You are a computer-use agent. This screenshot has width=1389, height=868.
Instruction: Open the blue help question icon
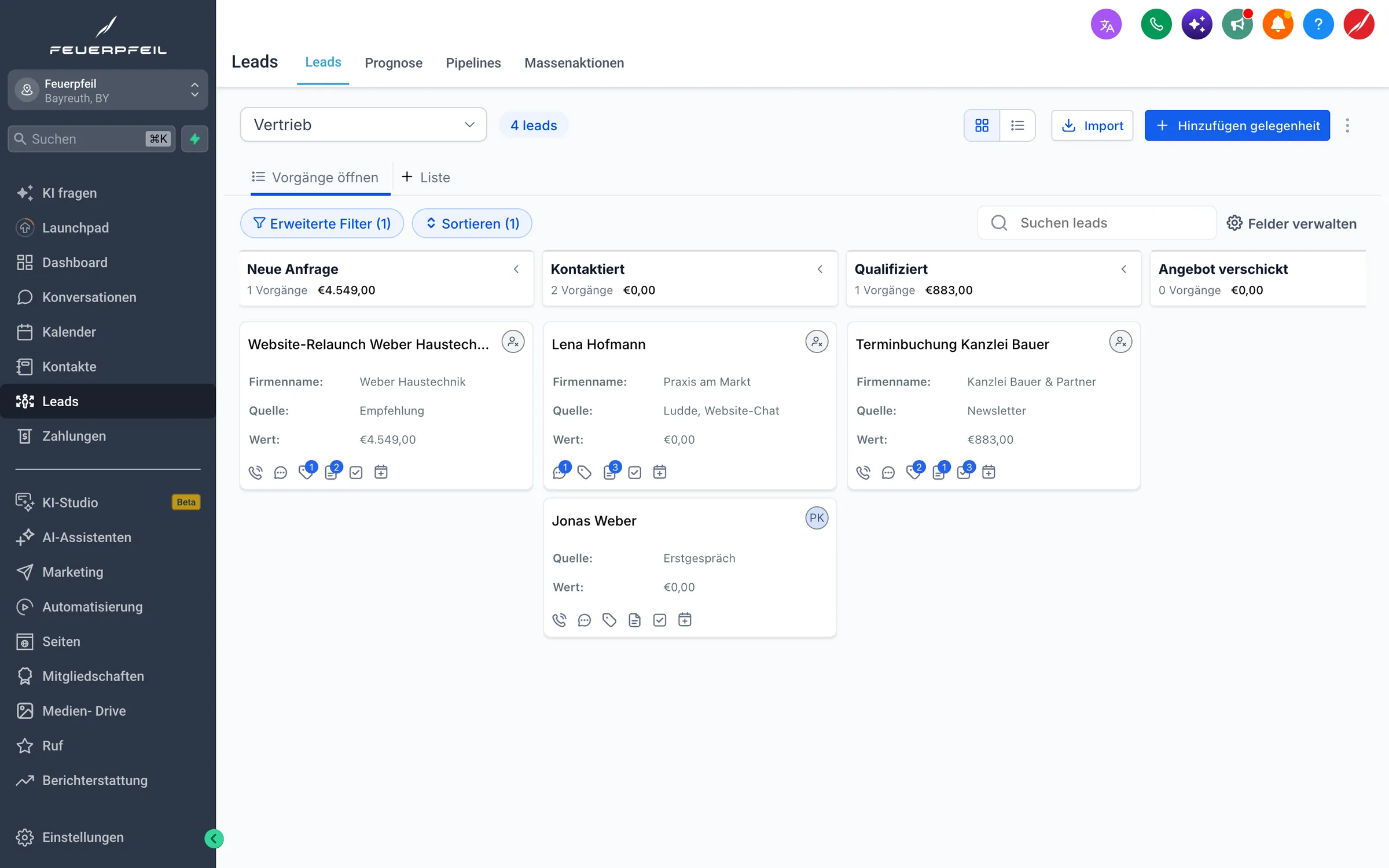pos(1318,25)
